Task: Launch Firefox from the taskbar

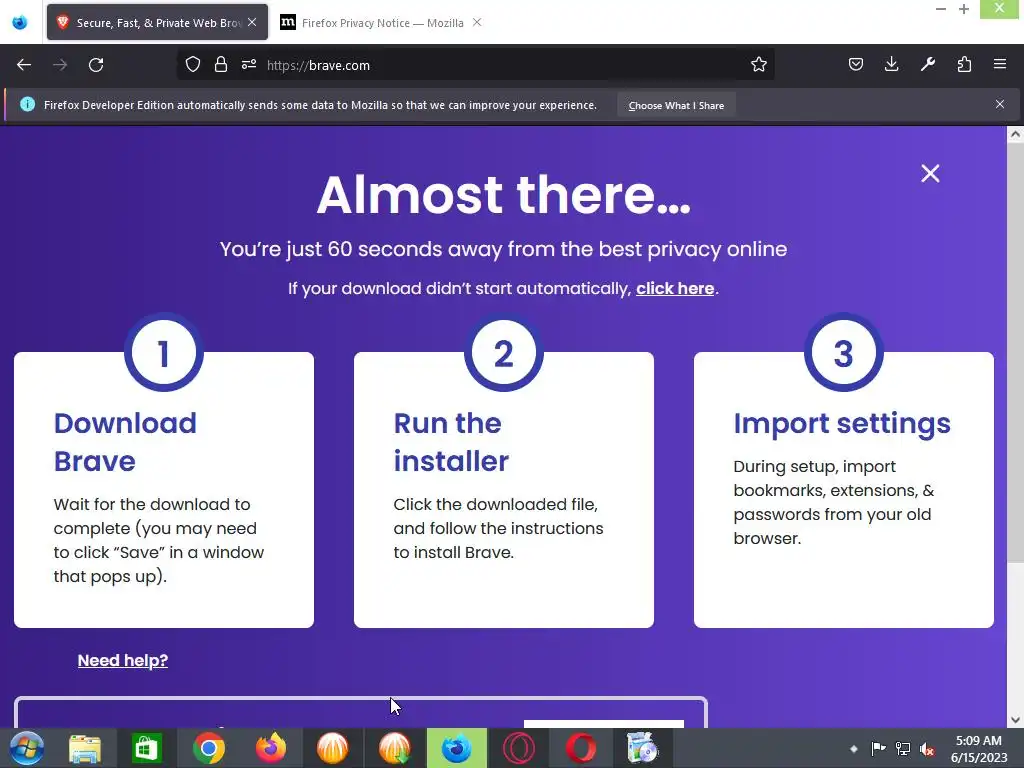Action: point(270,748)
